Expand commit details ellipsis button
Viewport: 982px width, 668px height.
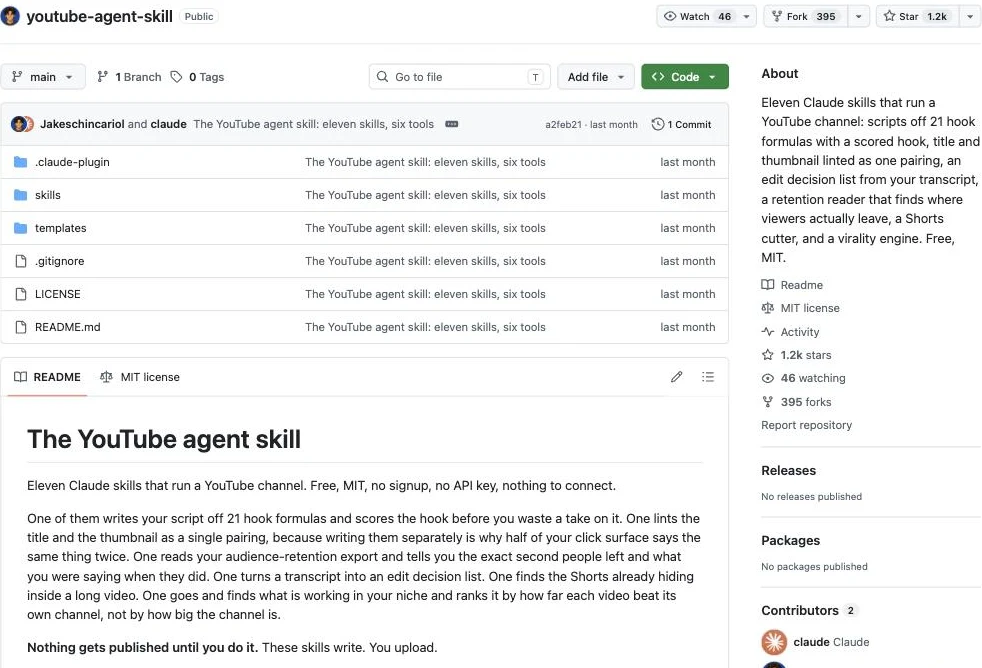point(452,124)
